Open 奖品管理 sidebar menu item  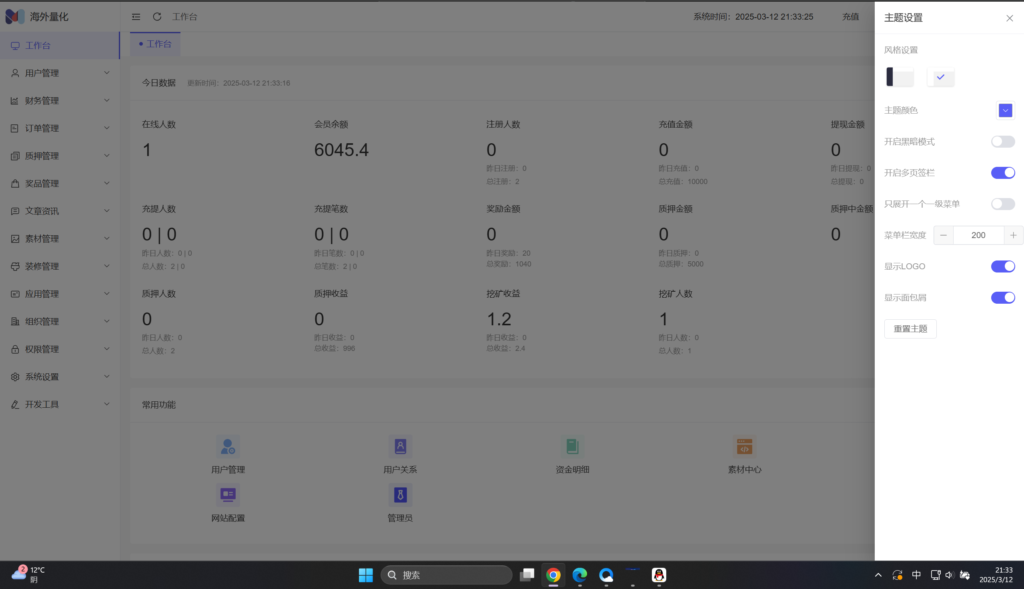click(59, 183)
